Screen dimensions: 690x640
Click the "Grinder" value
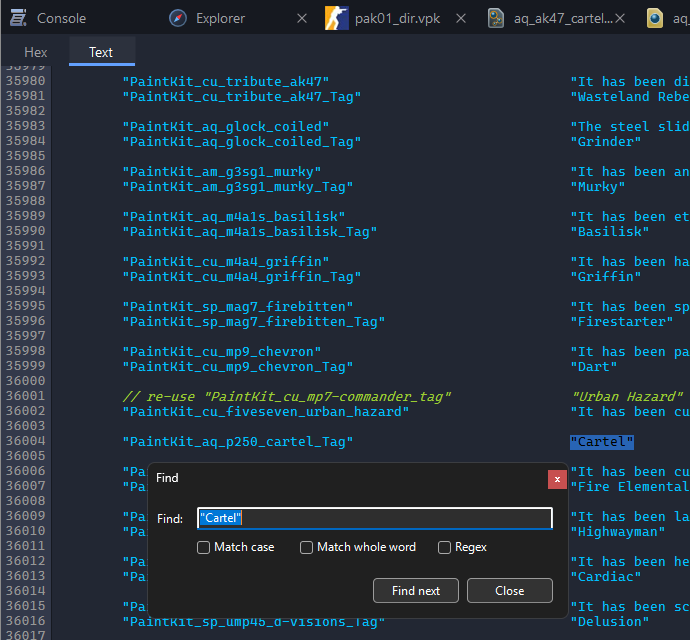click(x=606, y=141)
